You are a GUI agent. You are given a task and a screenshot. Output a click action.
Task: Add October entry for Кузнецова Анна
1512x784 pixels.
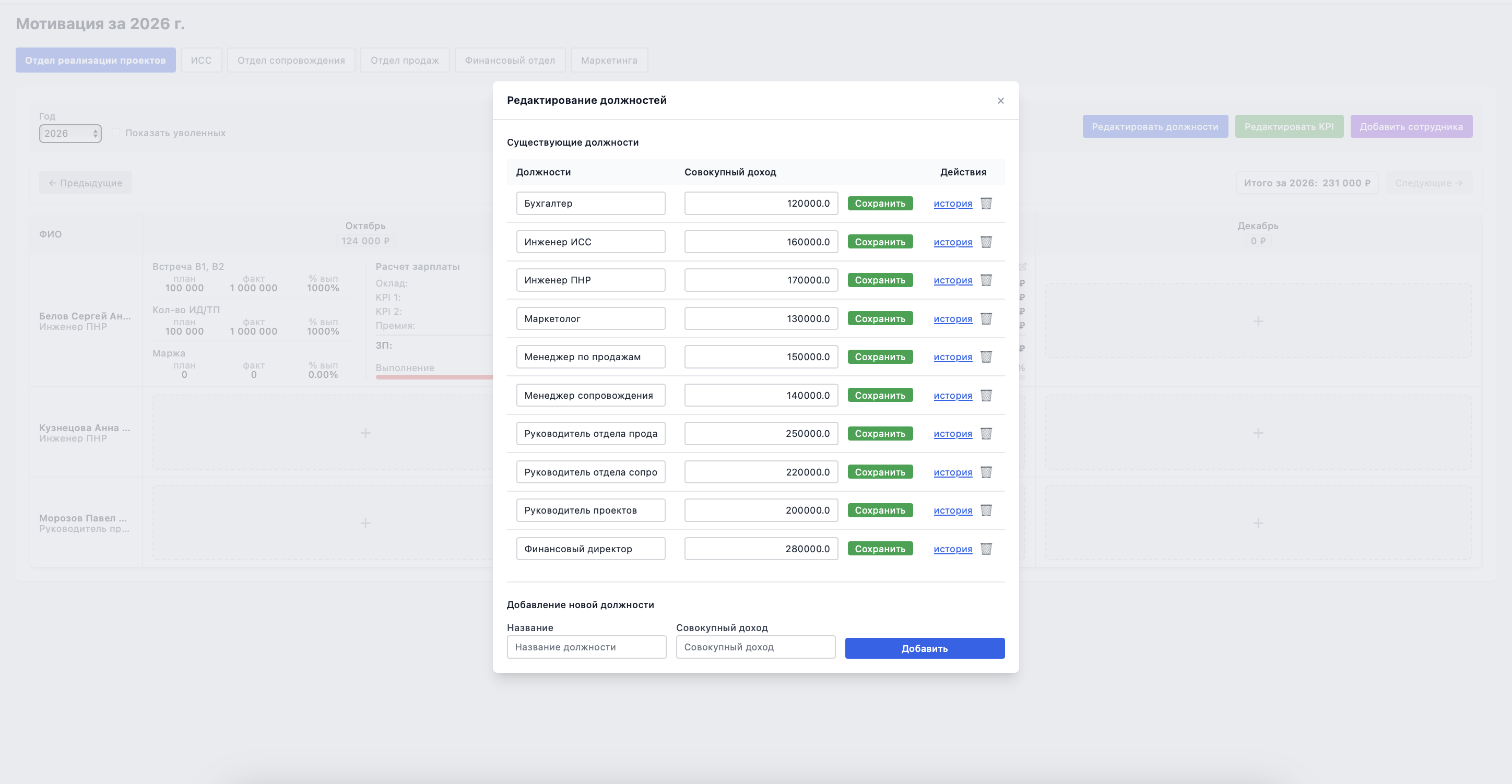tap(365, 433)
